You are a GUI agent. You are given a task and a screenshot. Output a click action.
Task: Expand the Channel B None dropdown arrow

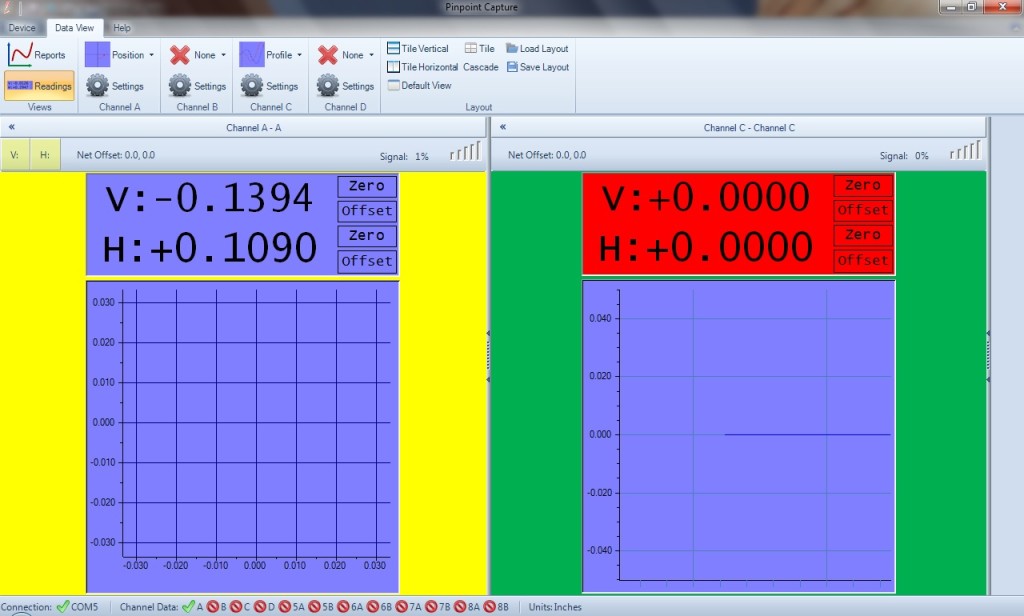223,55
